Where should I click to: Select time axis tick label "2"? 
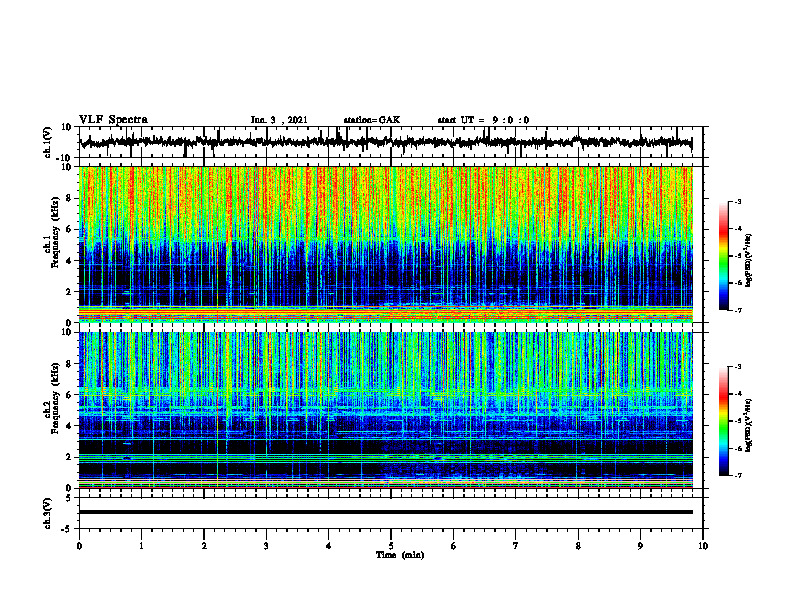point(204,546)
